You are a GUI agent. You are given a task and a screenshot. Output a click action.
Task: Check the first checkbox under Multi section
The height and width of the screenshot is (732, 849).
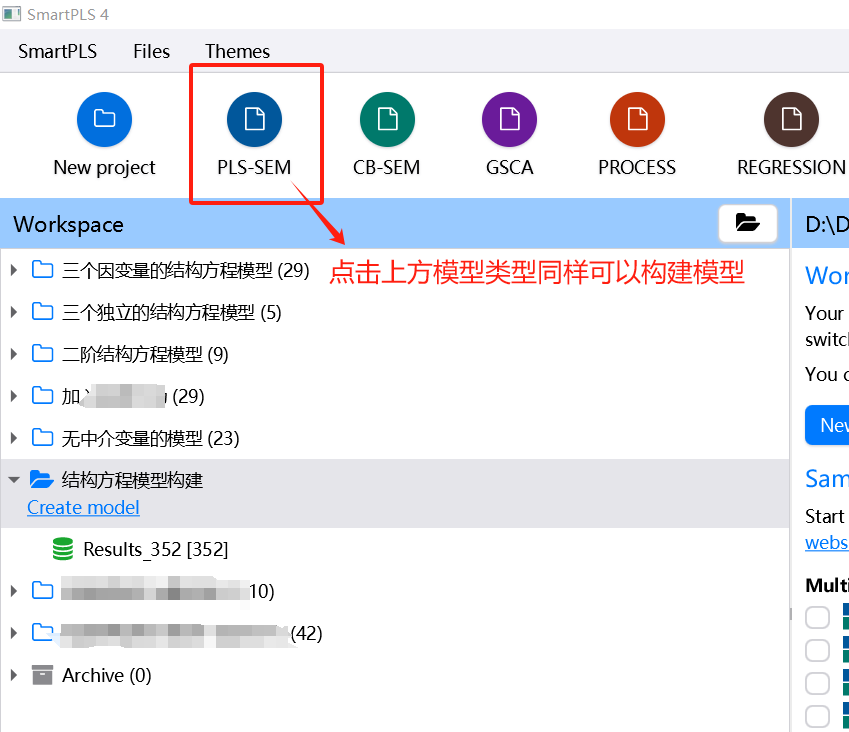point(818,617)
